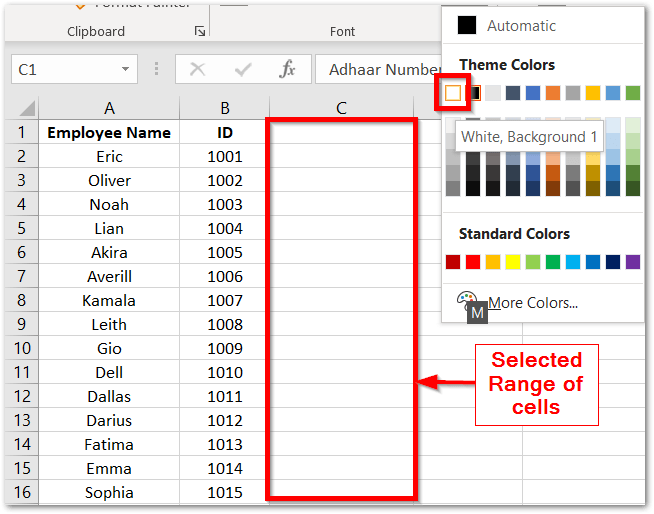Pick the black theme color swatch
The image size is (654, 514).
[473, 93]
